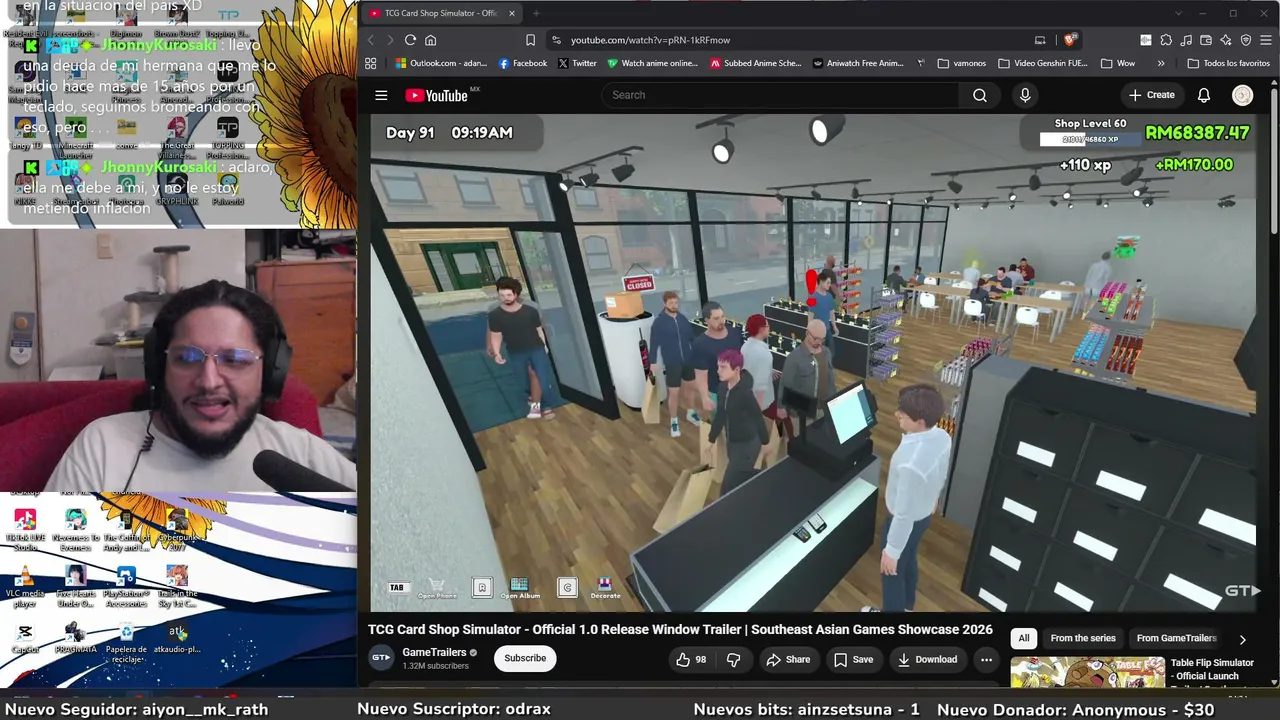Save the video to a playlist
Image resolution: width=1280 pixels, height=720 pixels.
point(853,659)
